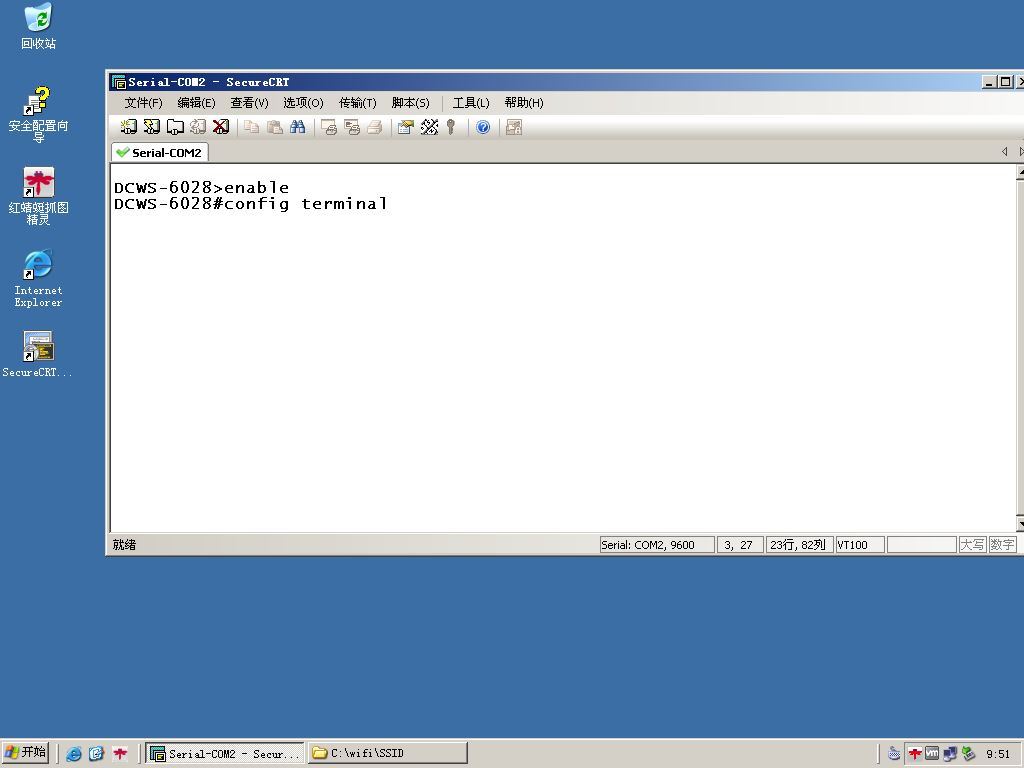
Task: Click the 数字 num lock indicator
Action: coord(1002,545)
